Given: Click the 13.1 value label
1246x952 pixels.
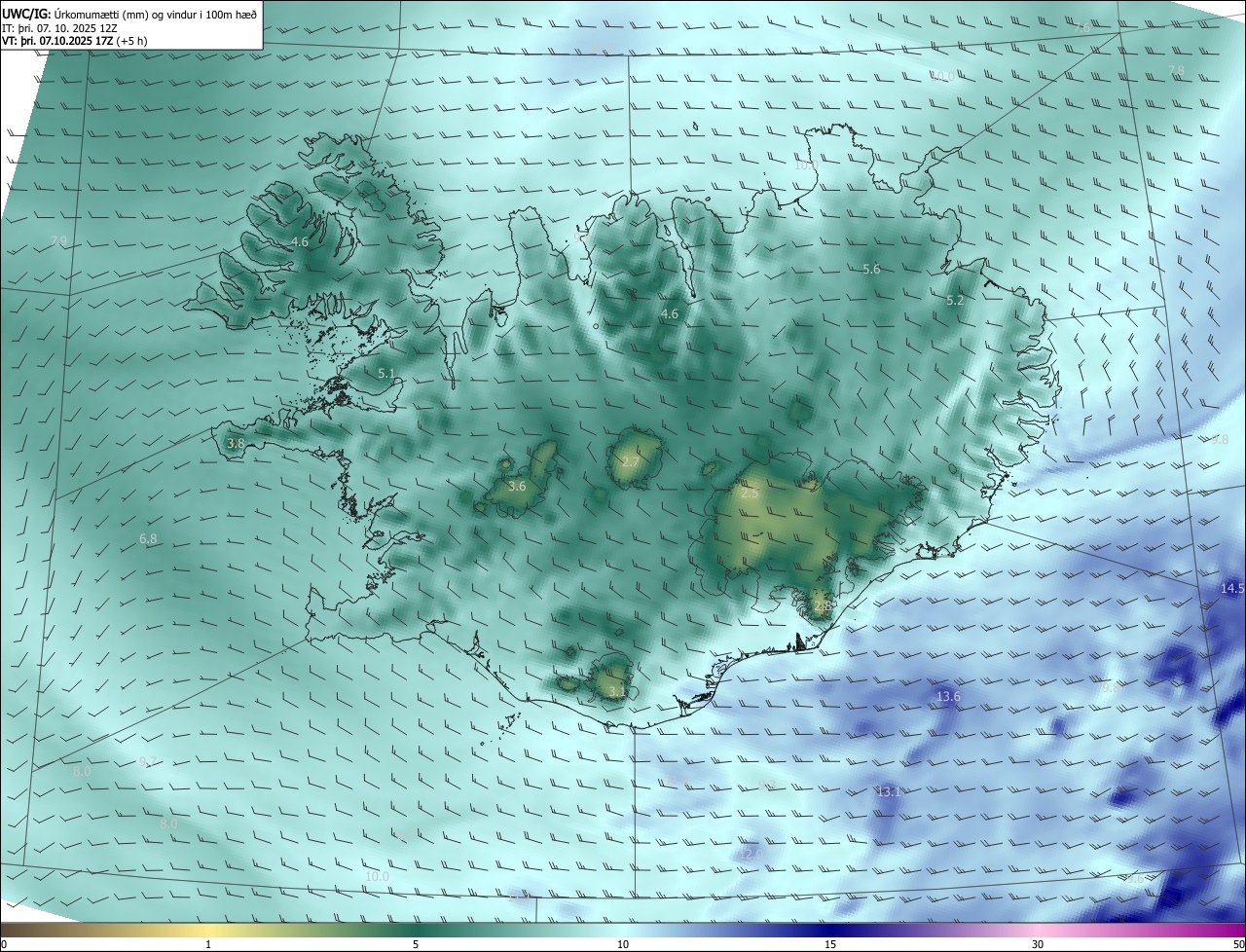Looking at the screenshot, I should pyautogui.click(x=889, y=791).
